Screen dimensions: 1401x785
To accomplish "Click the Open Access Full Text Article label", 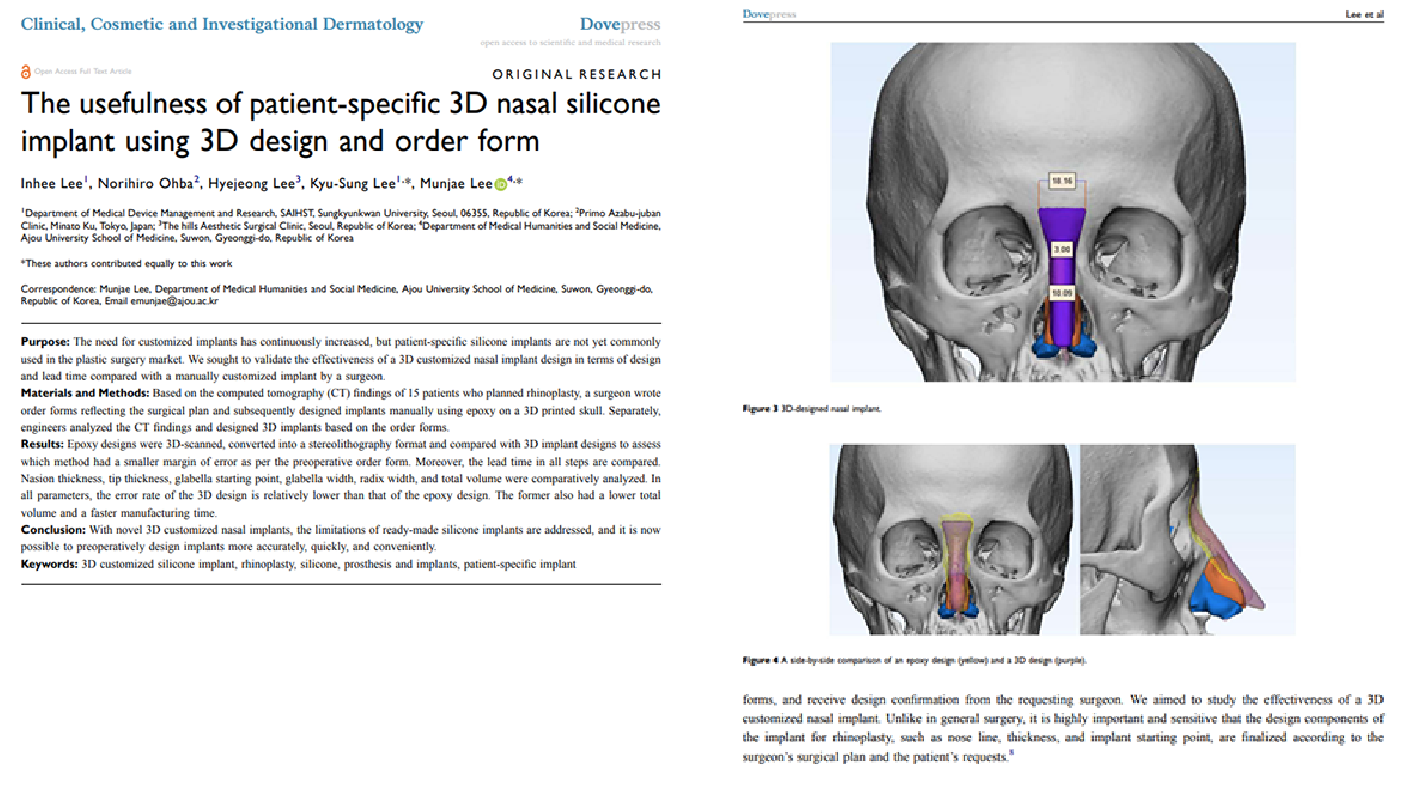I will click(83, 72).
